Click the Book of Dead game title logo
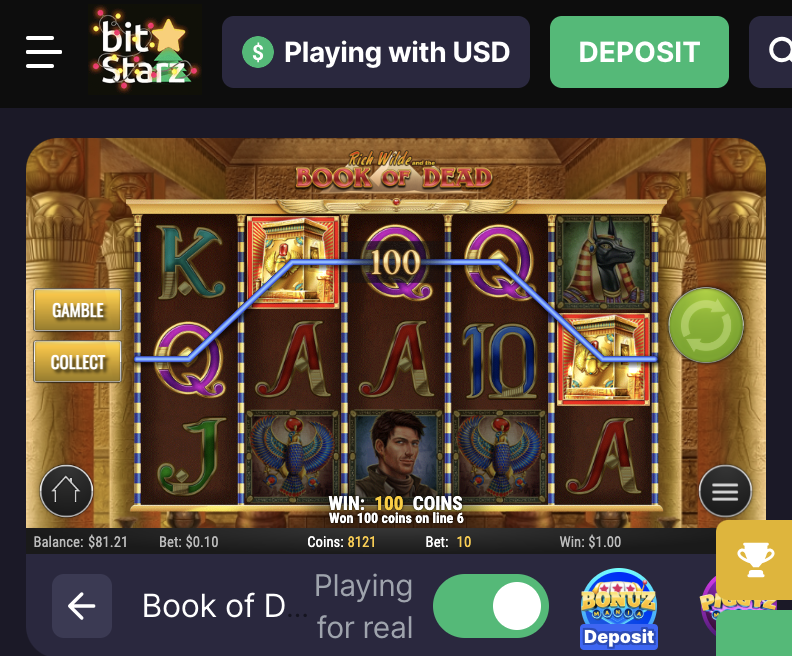Viewport: 792px width, 656px height. tap(395, 172)
